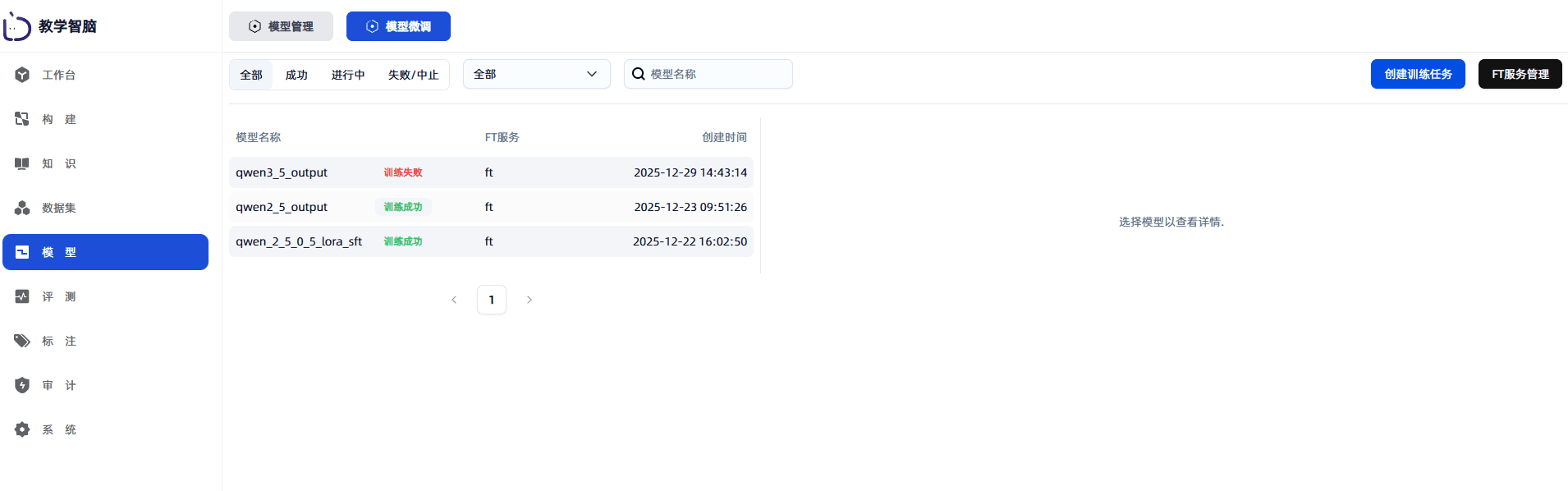Switch to the 模型管理 tab

point(281,26)
